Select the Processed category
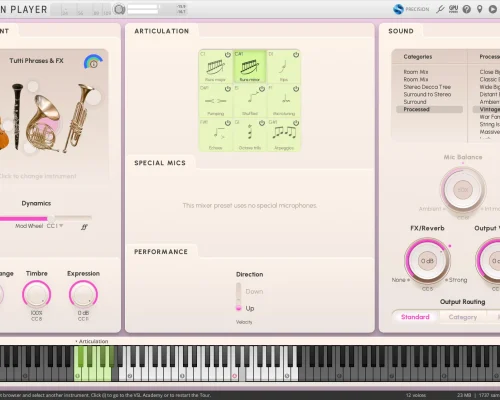Viewport: 500px width, 400px height. 429,109
